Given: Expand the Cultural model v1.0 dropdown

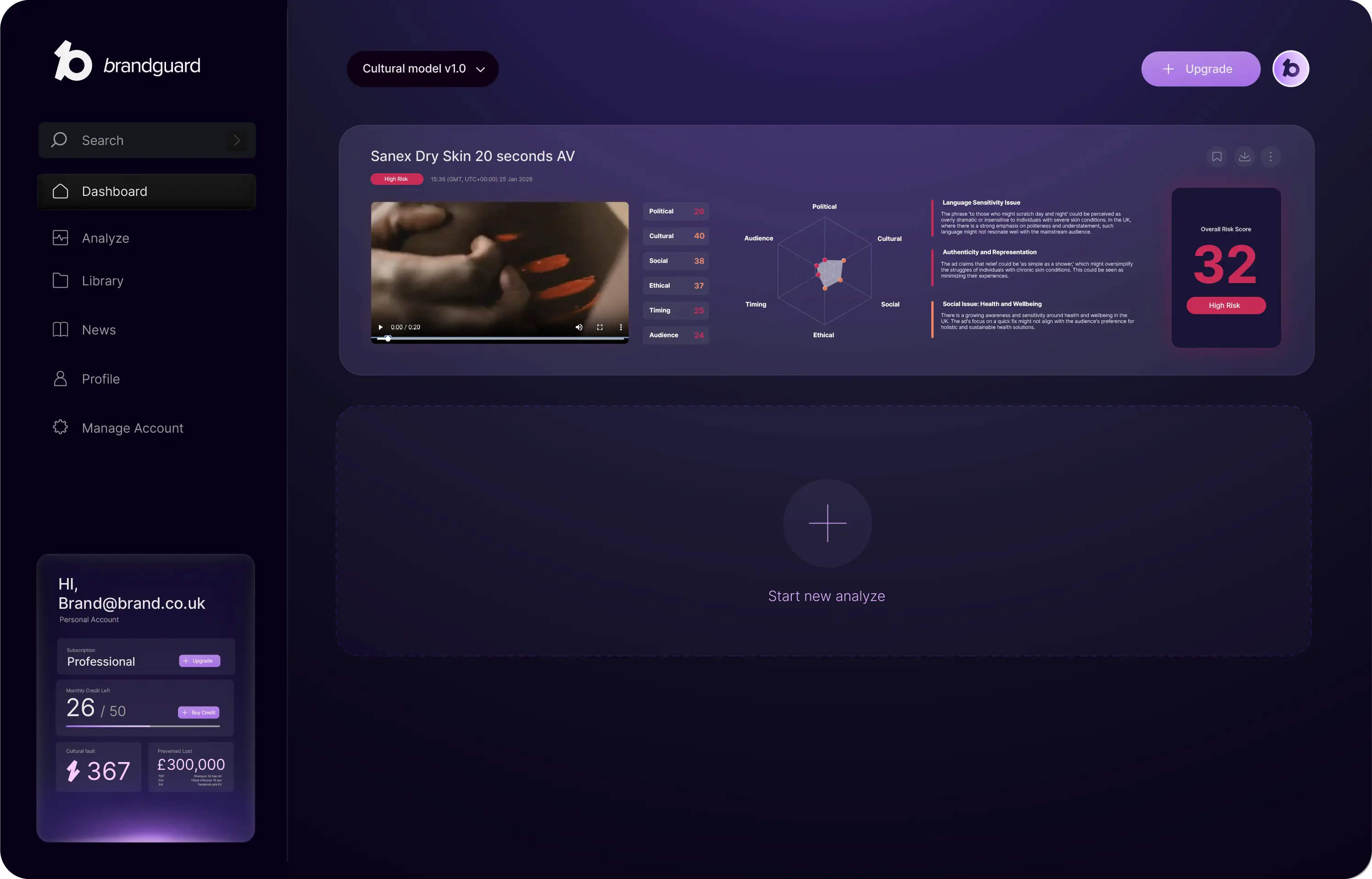Looking at the screenshot, I should (422, 69).
